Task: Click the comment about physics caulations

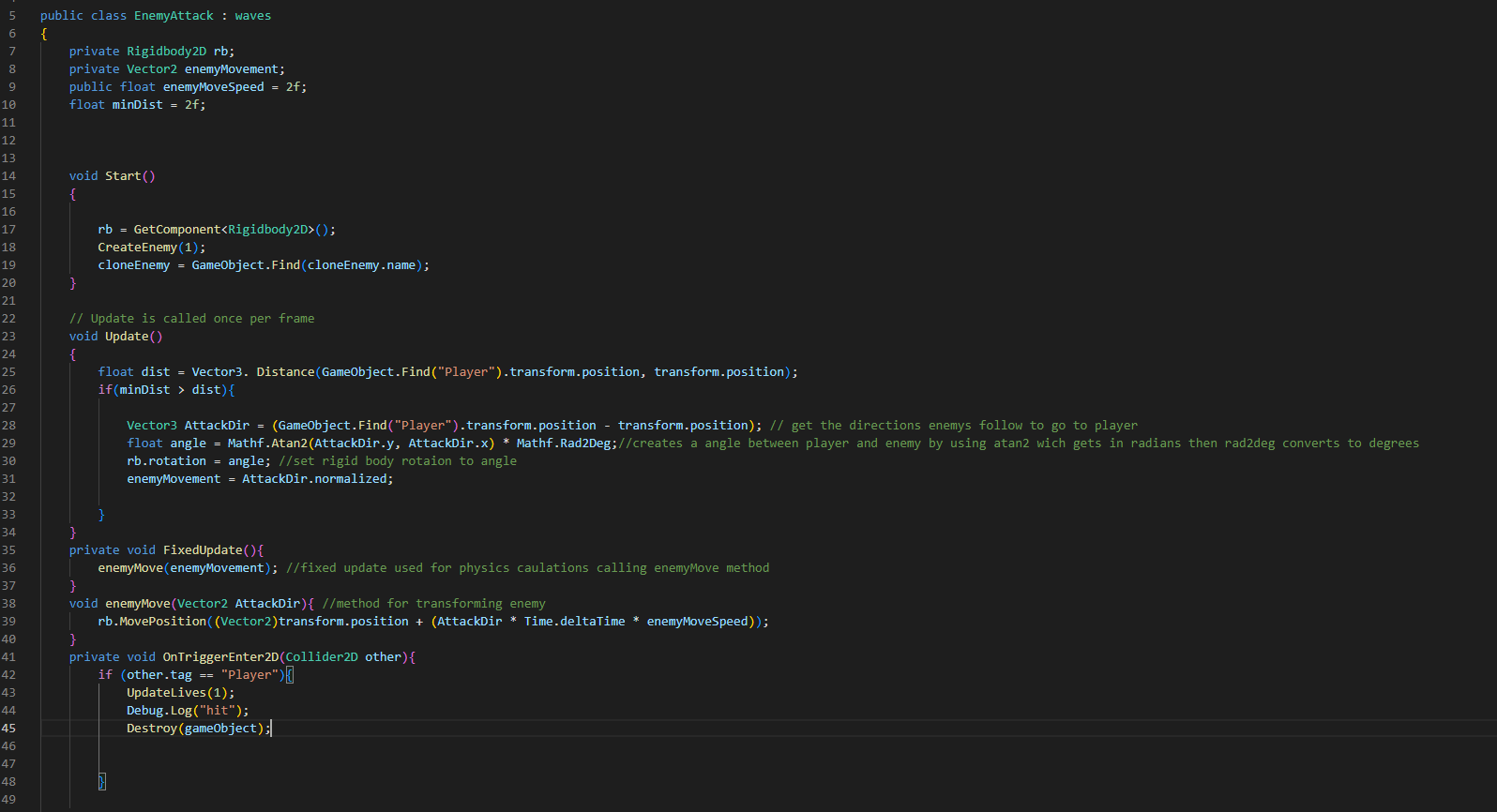Action: 528,568
